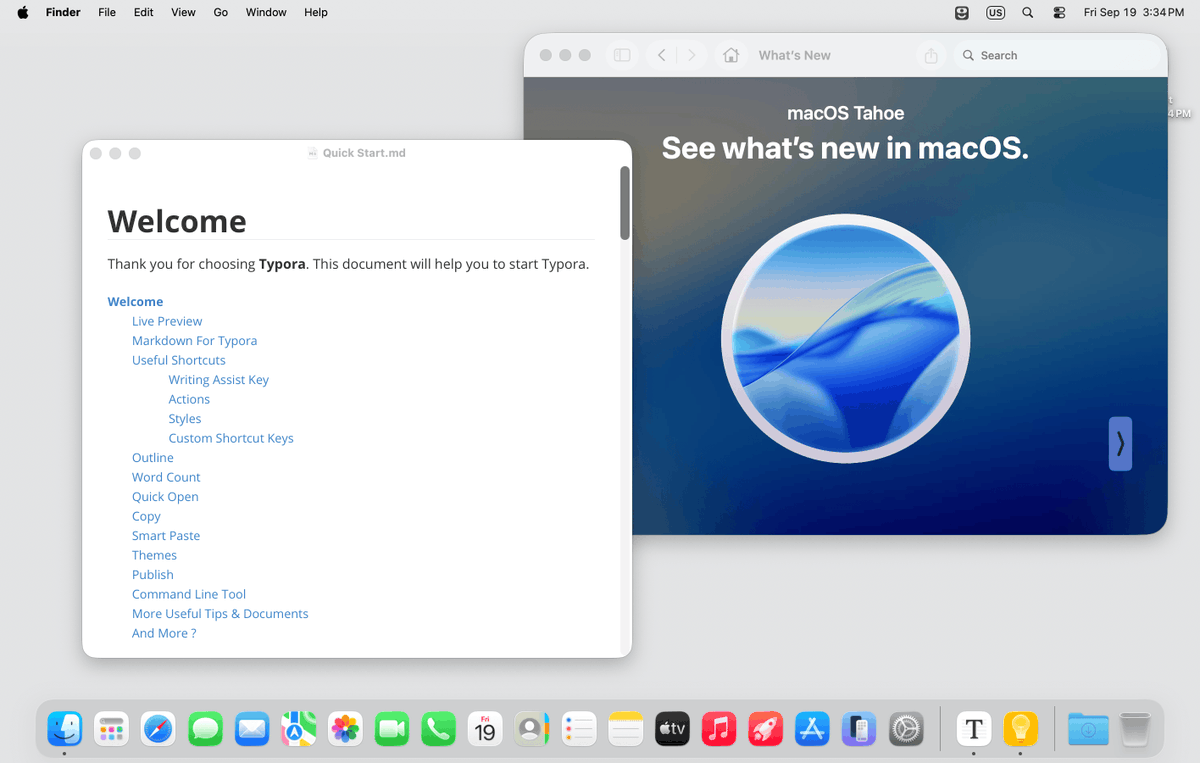Open the Edit menu

[x=144, y=12]
